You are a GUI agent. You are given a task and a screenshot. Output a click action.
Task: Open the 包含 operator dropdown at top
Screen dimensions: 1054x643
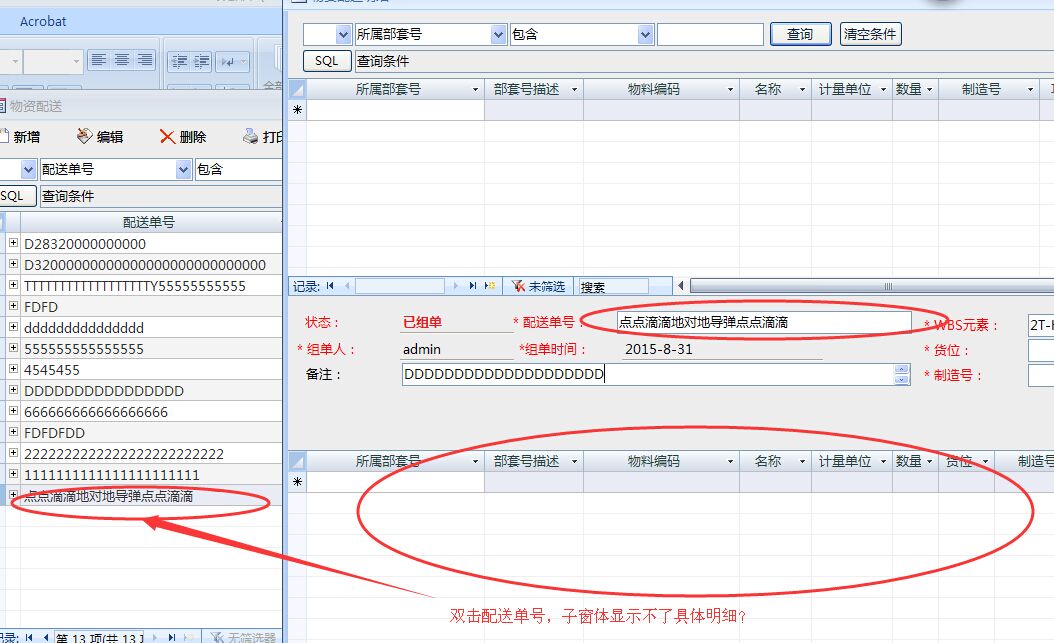(646, 34)
